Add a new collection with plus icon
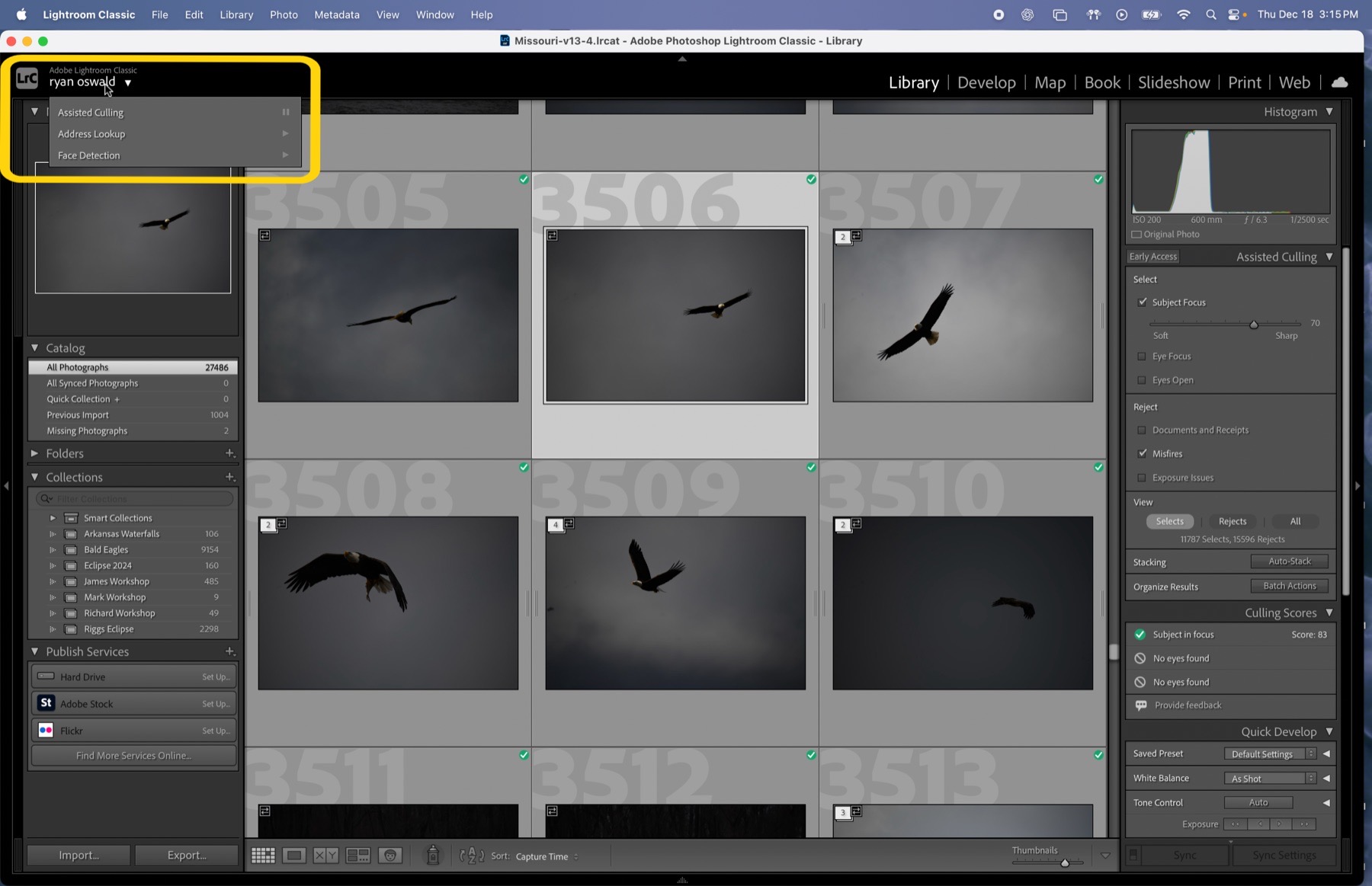The height and width of the screenshot is (886, 1372). pyautogui.click(x=229, y=477)
